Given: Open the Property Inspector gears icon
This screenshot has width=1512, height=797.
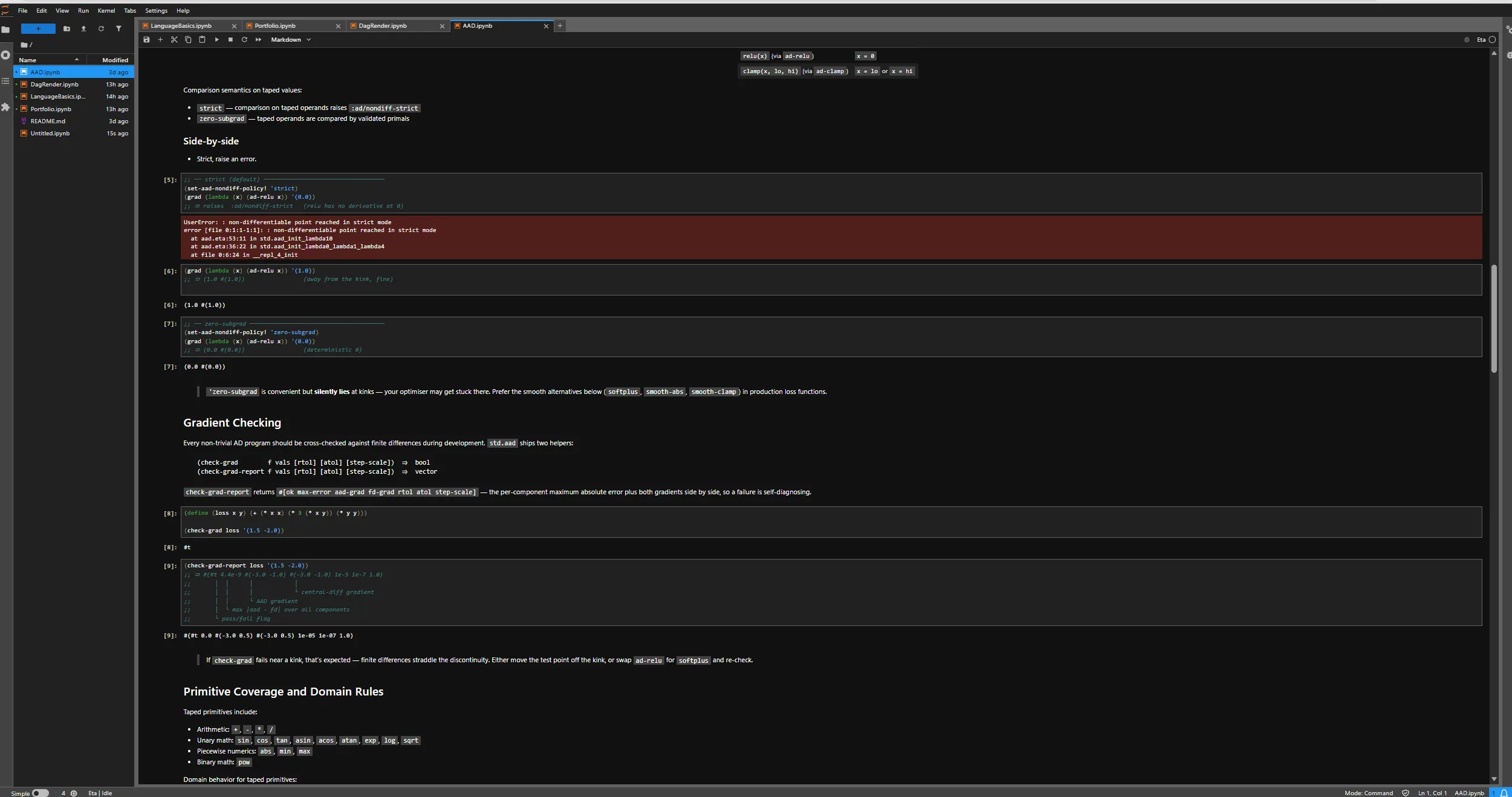Looking at the screenshot, I should (1508, 29).
